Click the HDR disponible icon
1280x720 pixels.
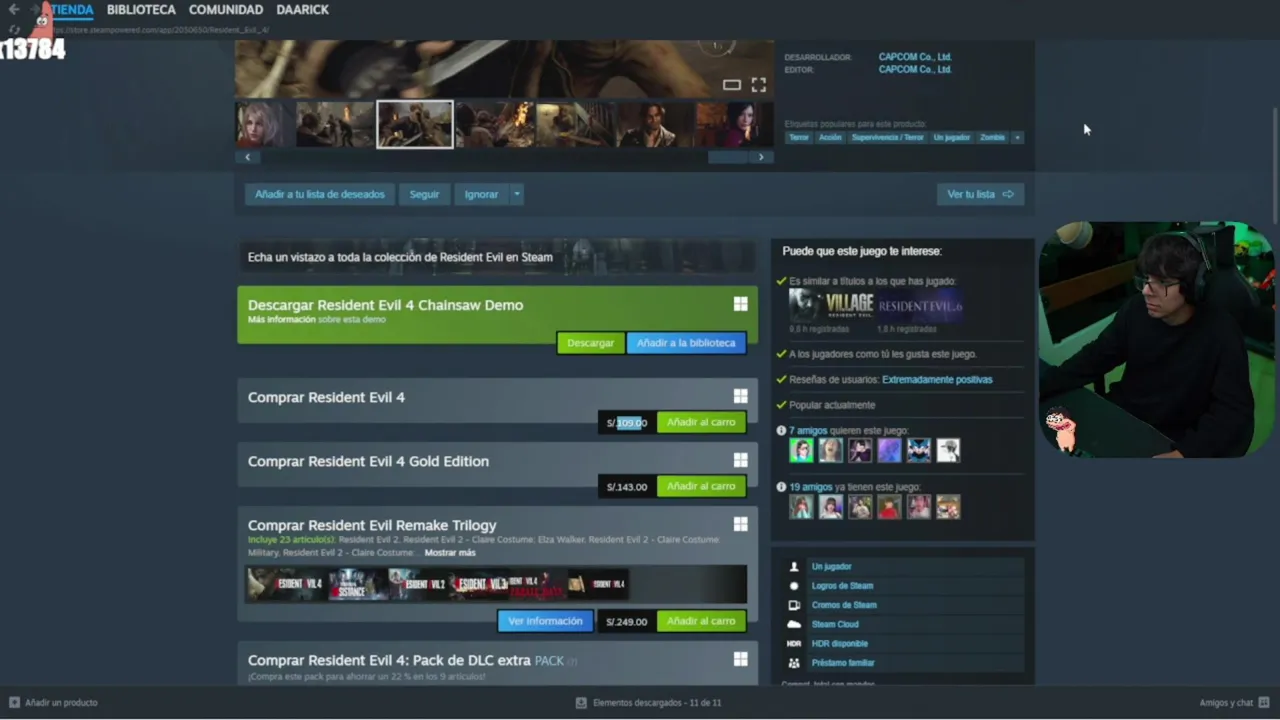[794, 643]
